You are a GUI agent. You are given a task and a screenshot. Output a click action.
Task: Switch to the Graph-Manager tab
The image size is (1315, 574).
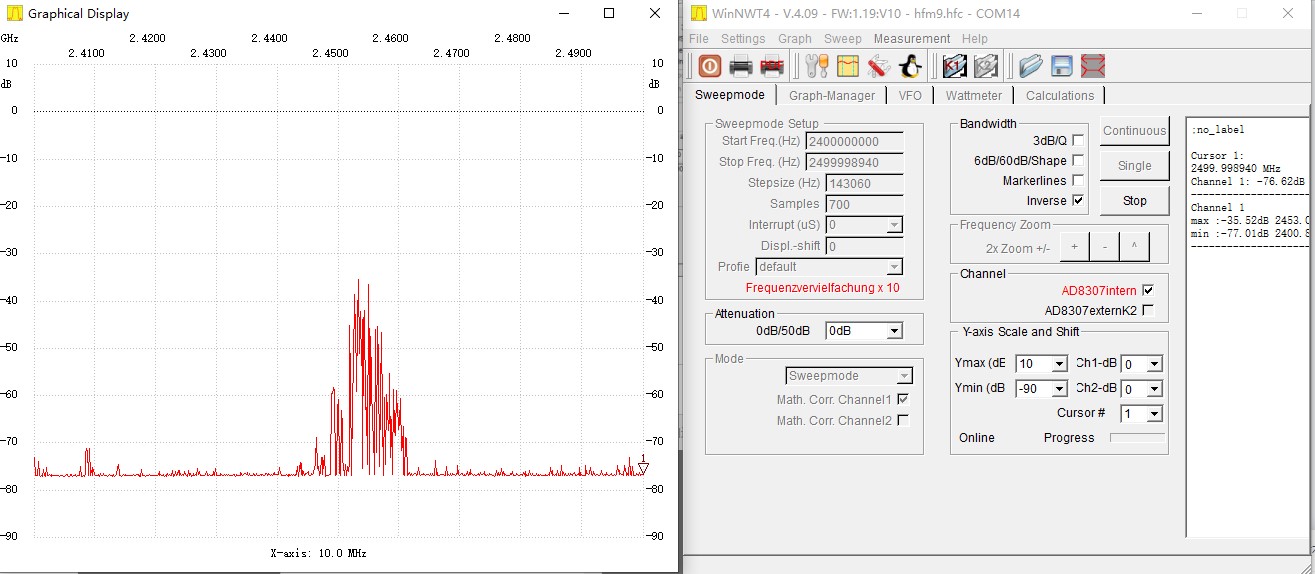[831, 95]
